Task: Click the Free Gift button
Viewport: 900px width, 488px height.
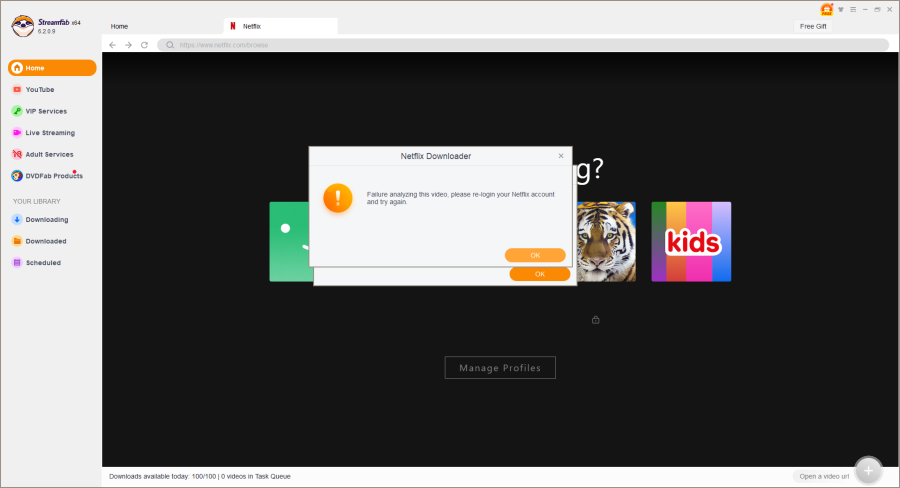Action: tap(813, 26)
